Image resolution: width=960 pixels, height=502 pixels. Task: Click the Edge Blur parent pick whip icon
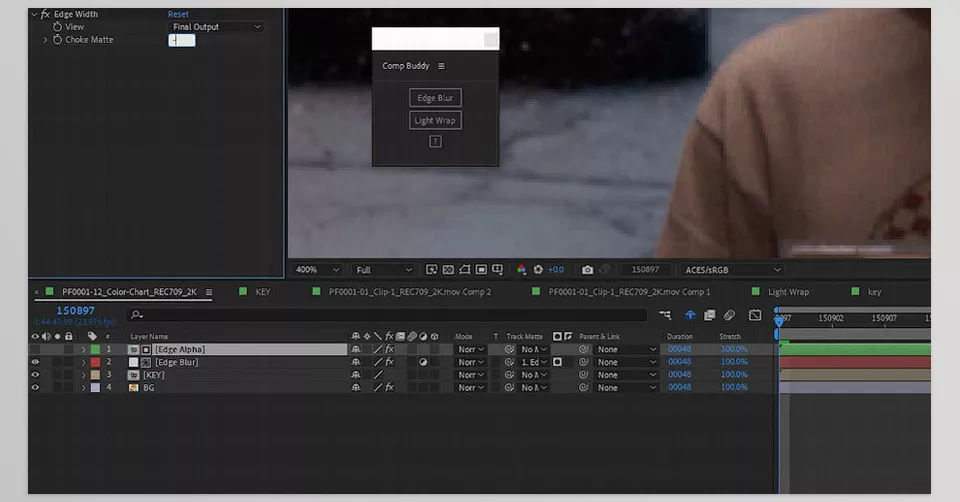point(583,362)
